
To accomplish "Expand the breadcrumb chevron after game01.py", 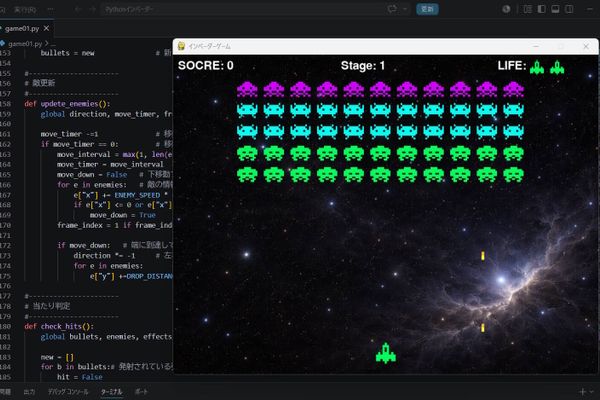I will [x=47, y=44].
